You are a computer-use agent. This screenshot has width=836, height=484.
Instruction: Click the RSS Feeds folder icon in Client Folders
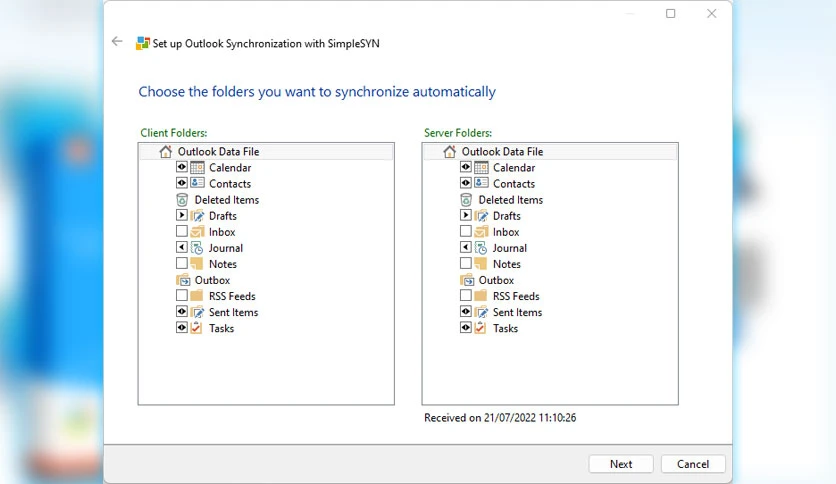click(197, 296)
